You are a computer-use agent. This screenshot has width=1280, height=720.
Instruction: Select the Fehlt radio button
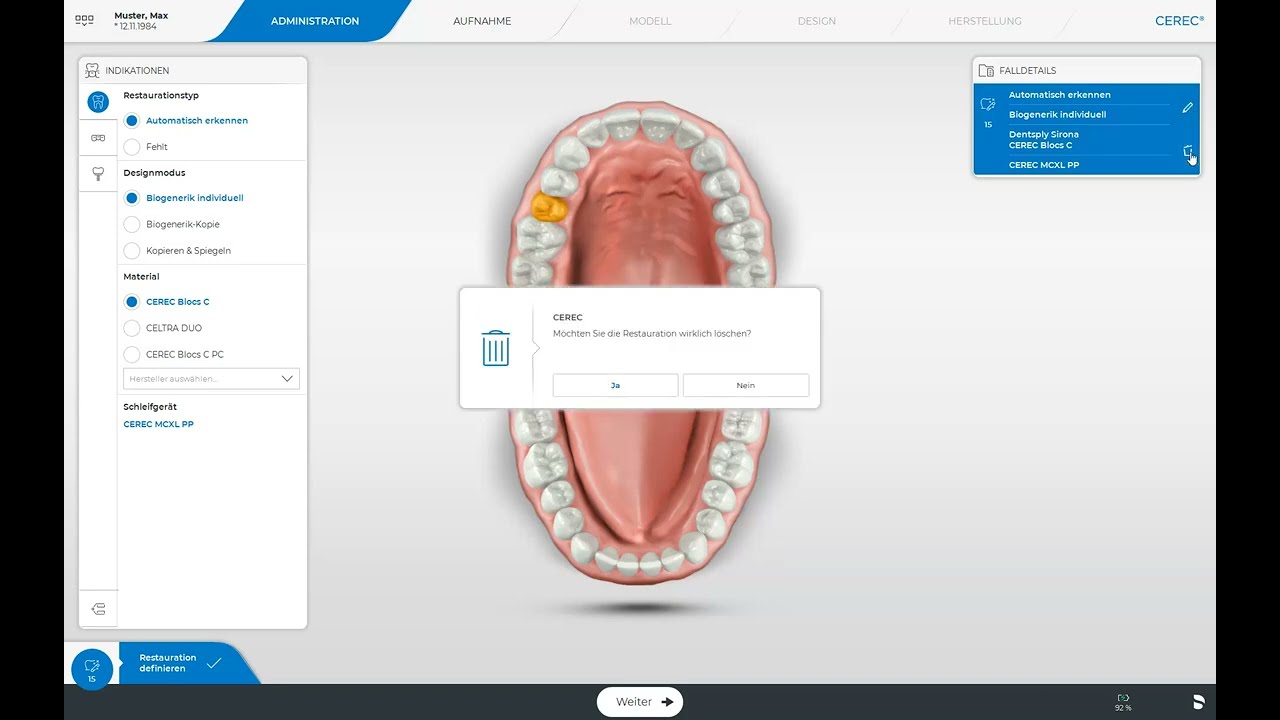[x=132, y=147]
